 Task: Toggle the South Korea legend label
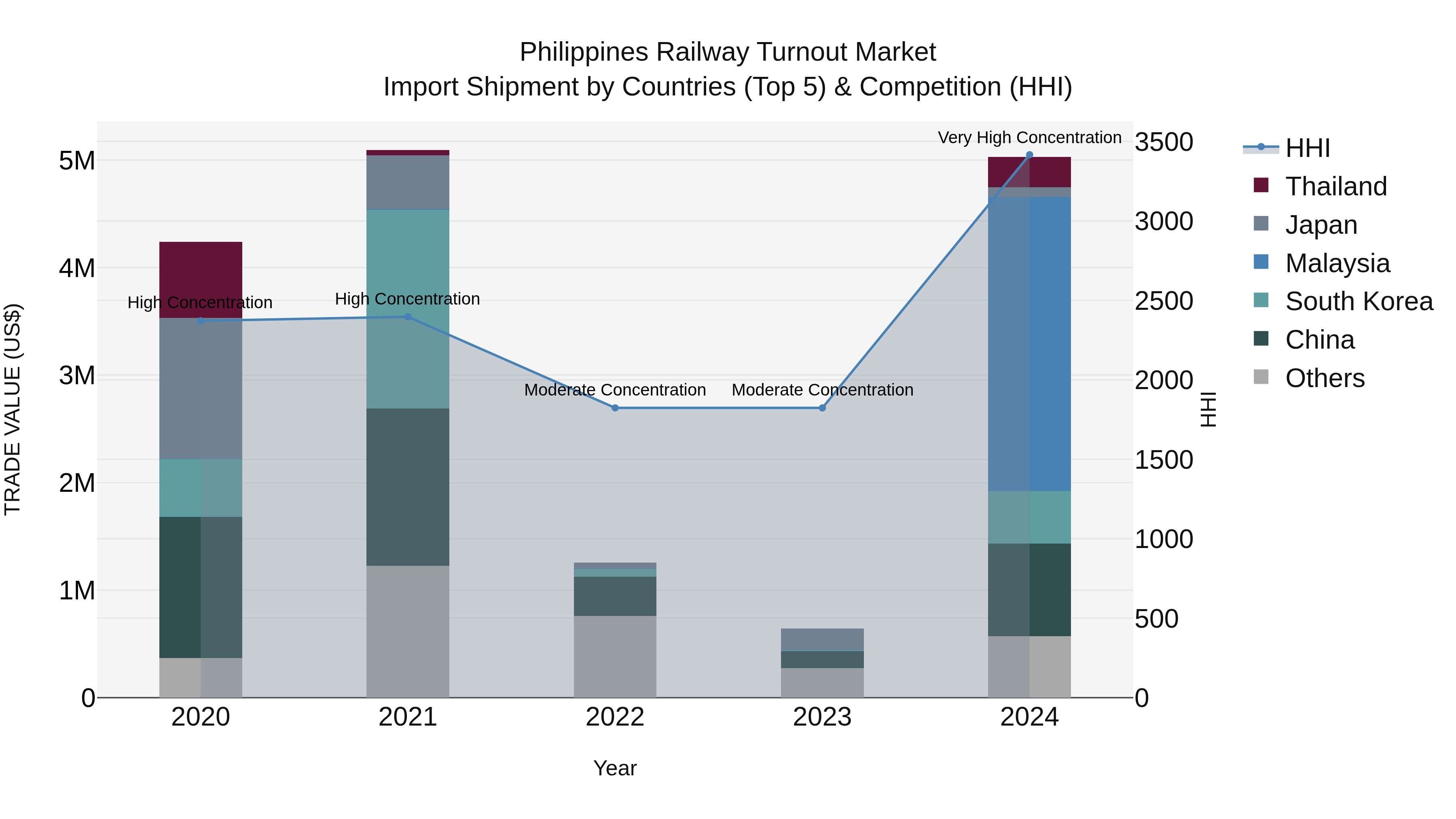pos(1359,301)
